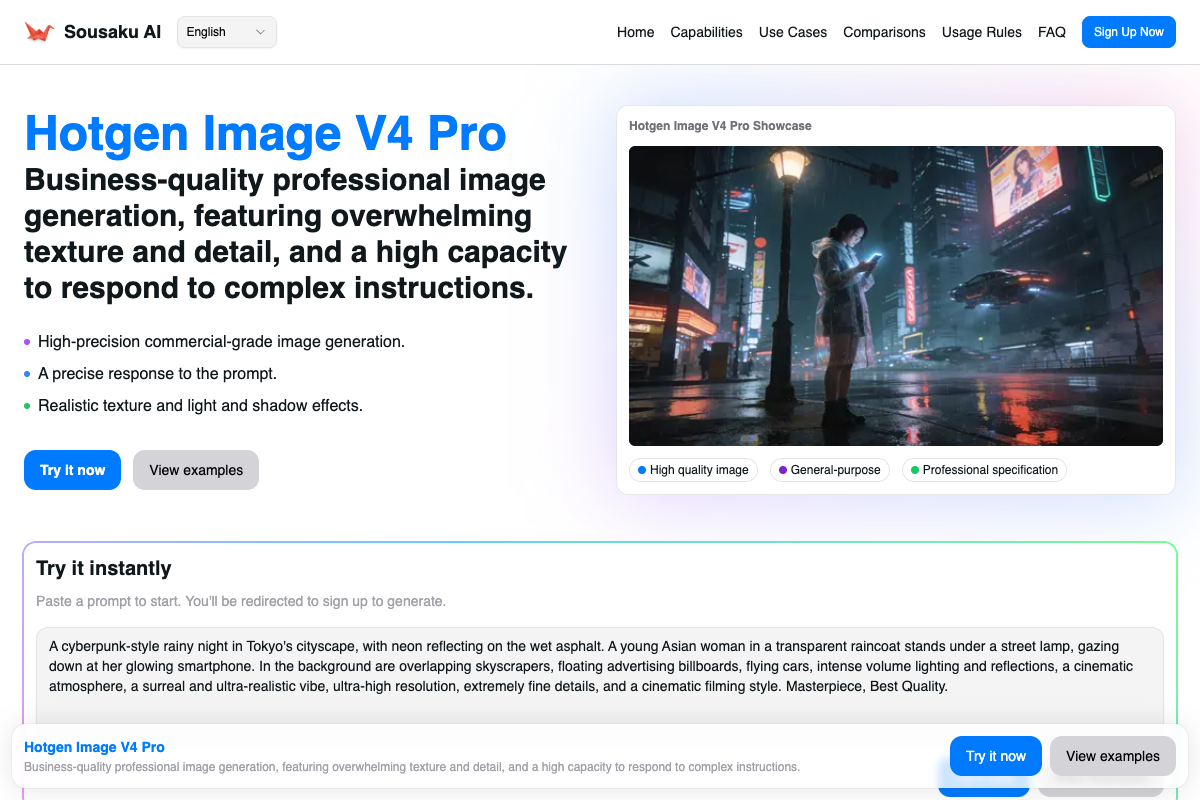Click Try it now under the hero headline
Viewport: 1200px width, 800px height.
[72, 469]
